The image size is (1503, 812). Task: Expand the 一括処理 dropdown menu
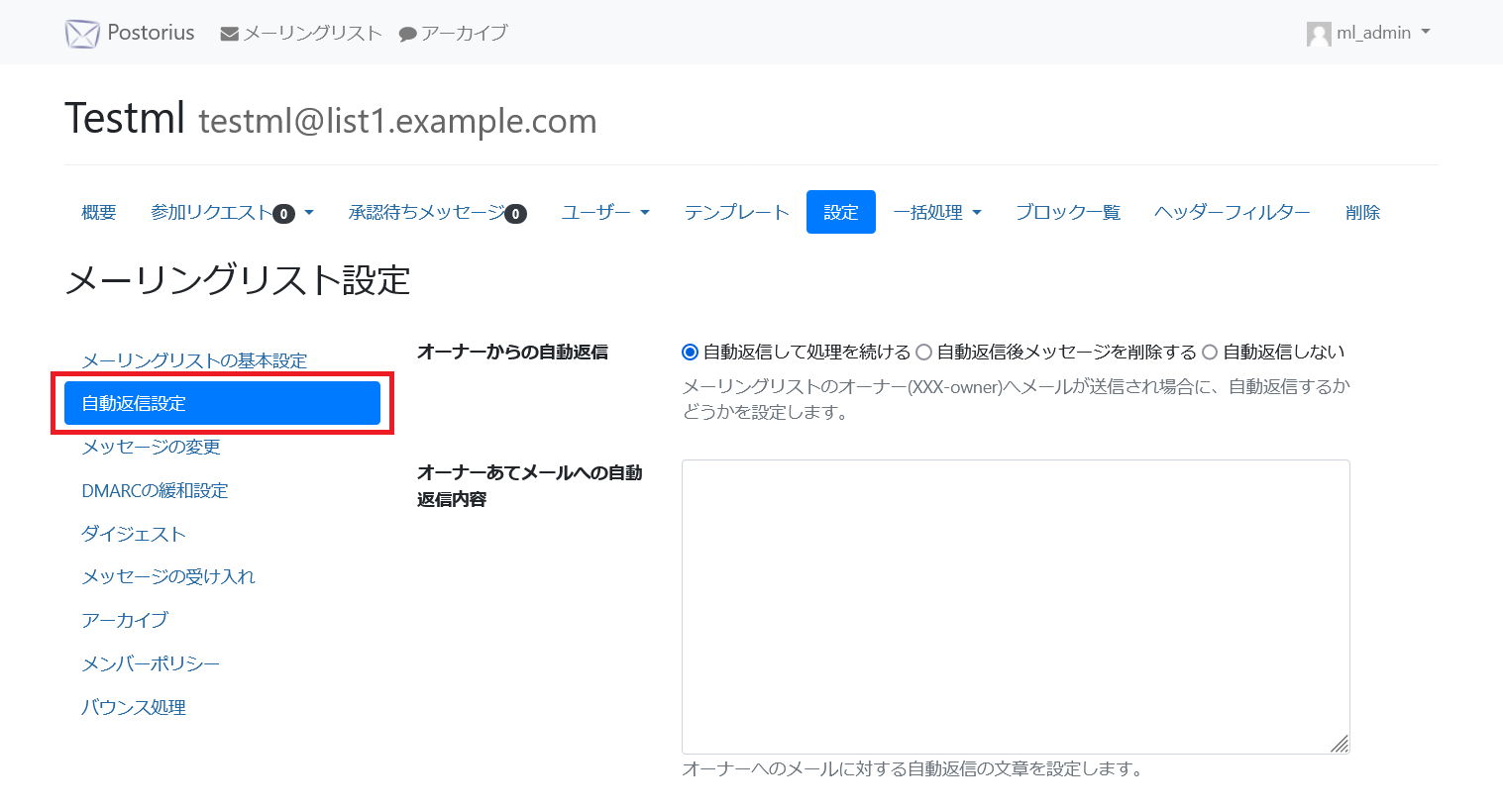coord(937,212)
